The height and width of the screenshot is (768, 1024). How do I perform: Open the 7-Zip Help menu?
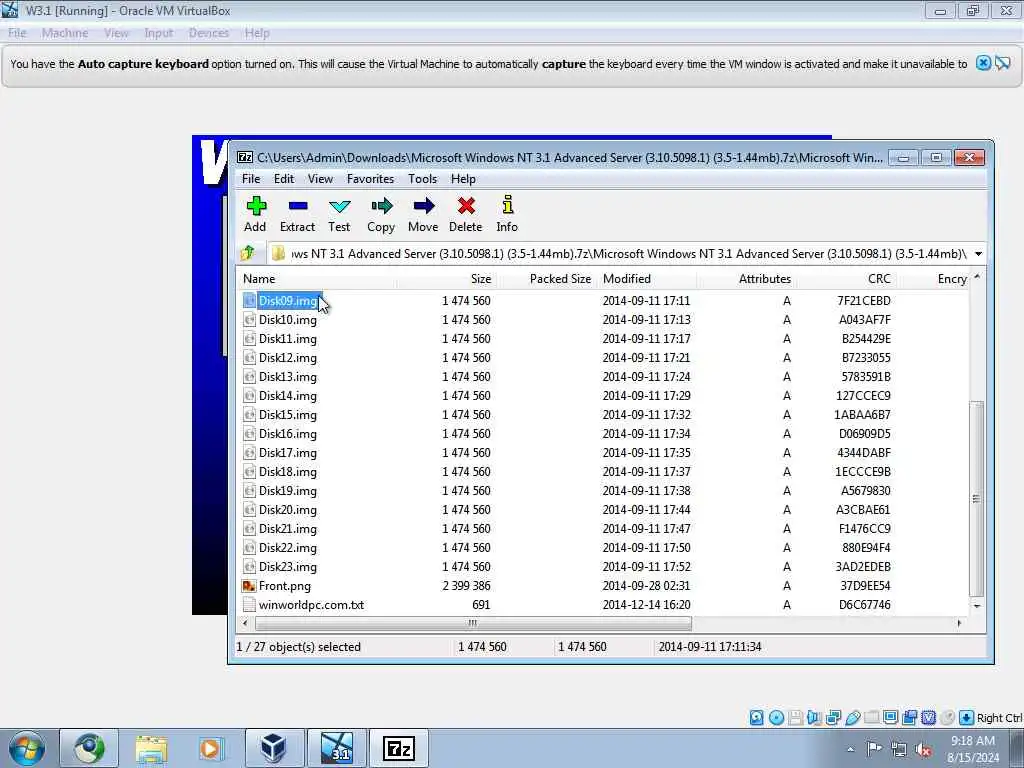point(463,178)
